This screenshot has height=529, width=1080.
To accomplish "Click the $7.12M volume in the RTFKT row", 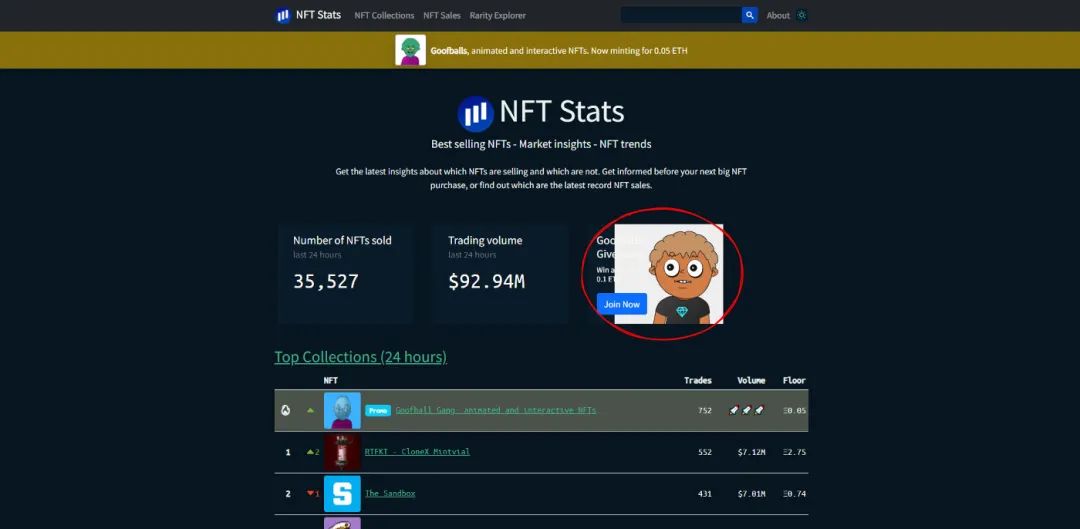I will [x=751, y=453].
